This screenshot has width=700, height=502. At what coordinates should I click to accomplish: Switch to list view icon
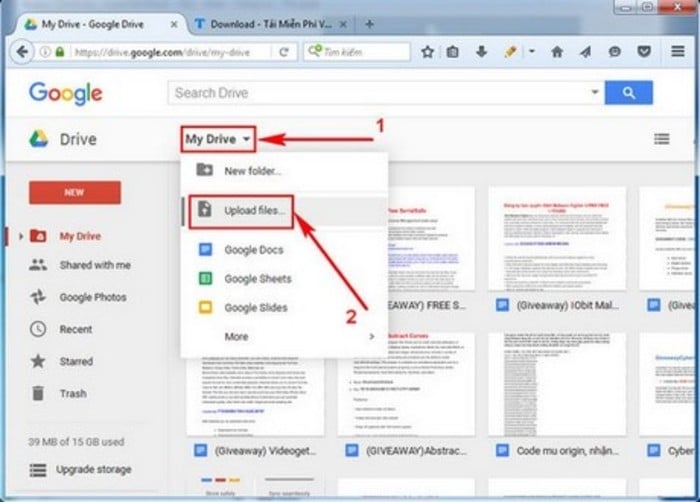point(662,139)
